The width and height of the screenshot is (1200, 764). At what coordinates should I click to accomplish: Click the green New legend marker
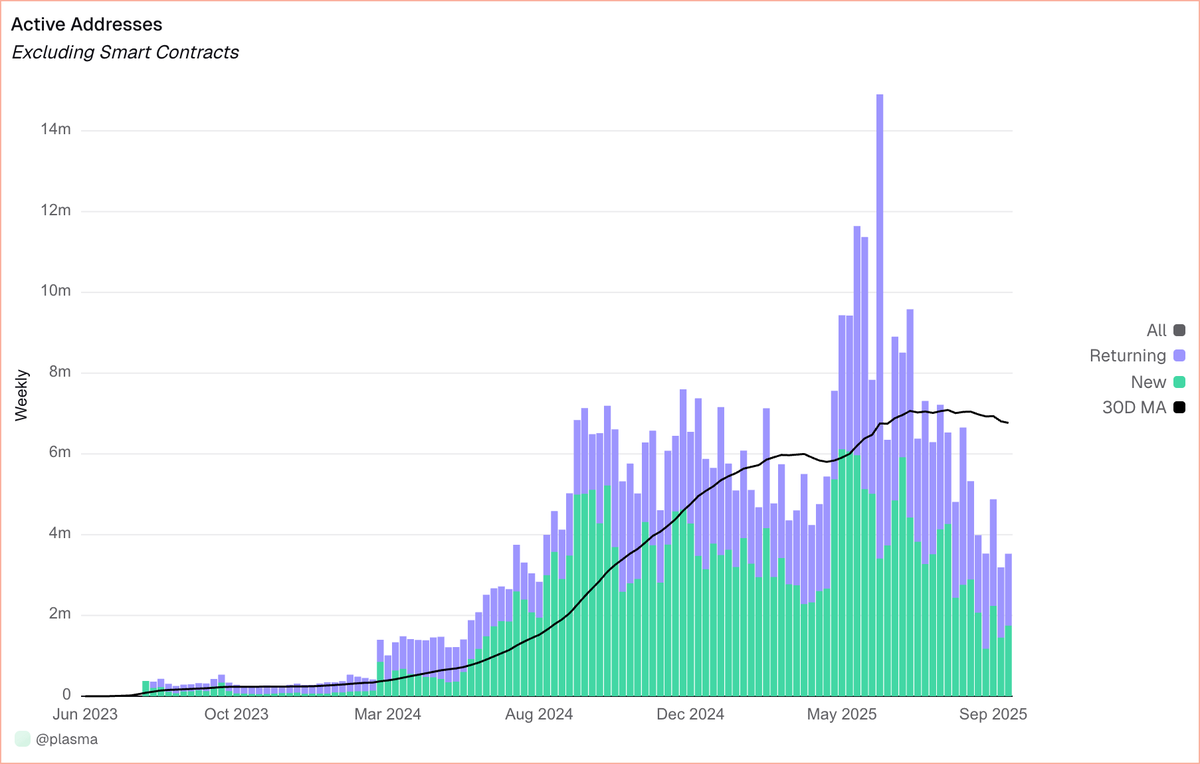tap(1179, 382)
